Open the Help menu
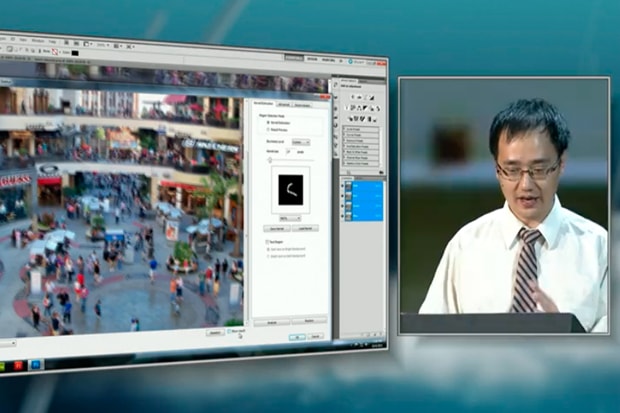This screenshot has height=413, width=620. pos(52,41)
